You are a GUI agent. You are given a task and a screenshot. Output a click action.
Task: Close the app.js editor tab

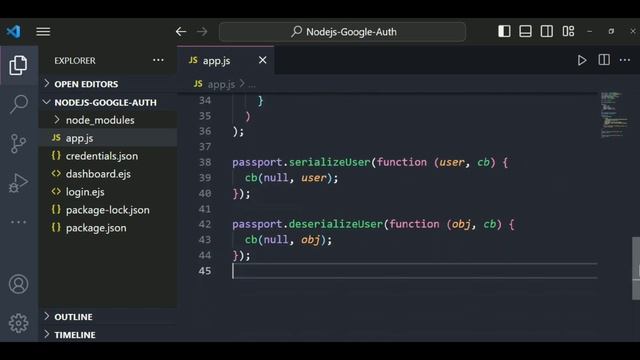click(x=262, y=60)
